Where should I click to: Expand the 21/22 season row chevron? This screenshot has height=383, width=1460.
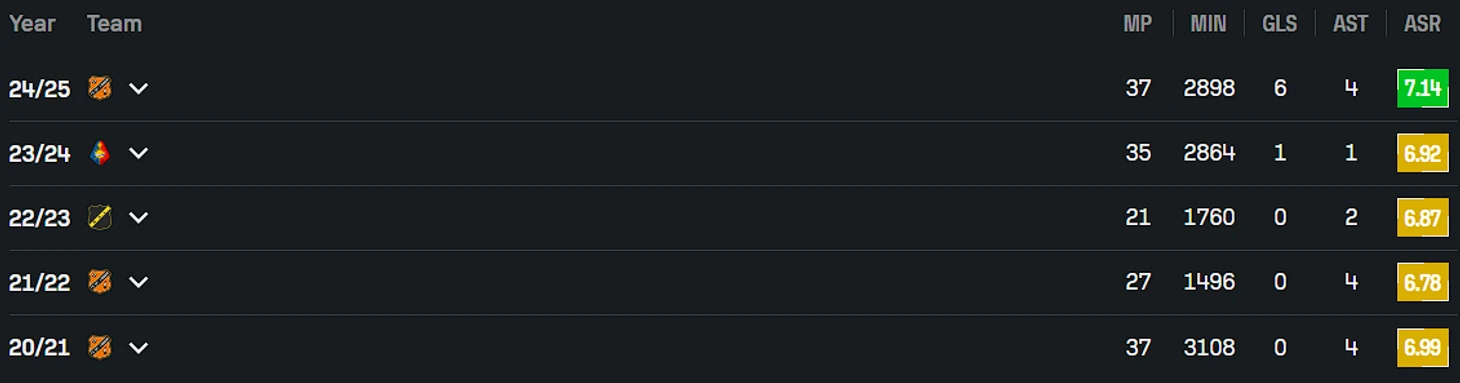point(138,282)
